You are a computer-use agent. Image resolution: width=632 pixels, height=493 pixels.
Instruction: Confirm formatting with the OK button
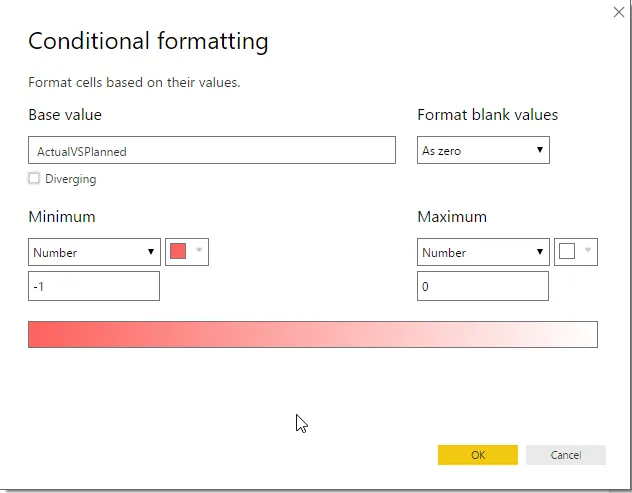478,455
